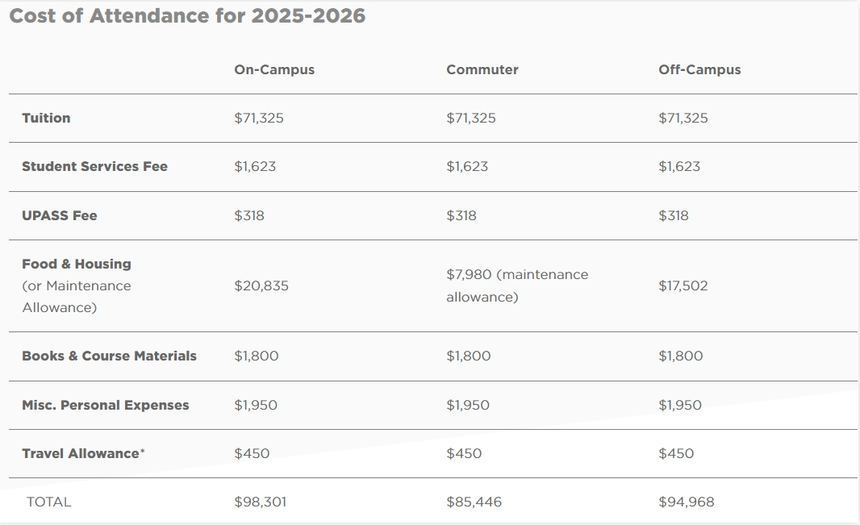Screen dimensions: 860x525
Task: Click the Off-Campus food and housing amount $17,502
Action: (683, 286)
